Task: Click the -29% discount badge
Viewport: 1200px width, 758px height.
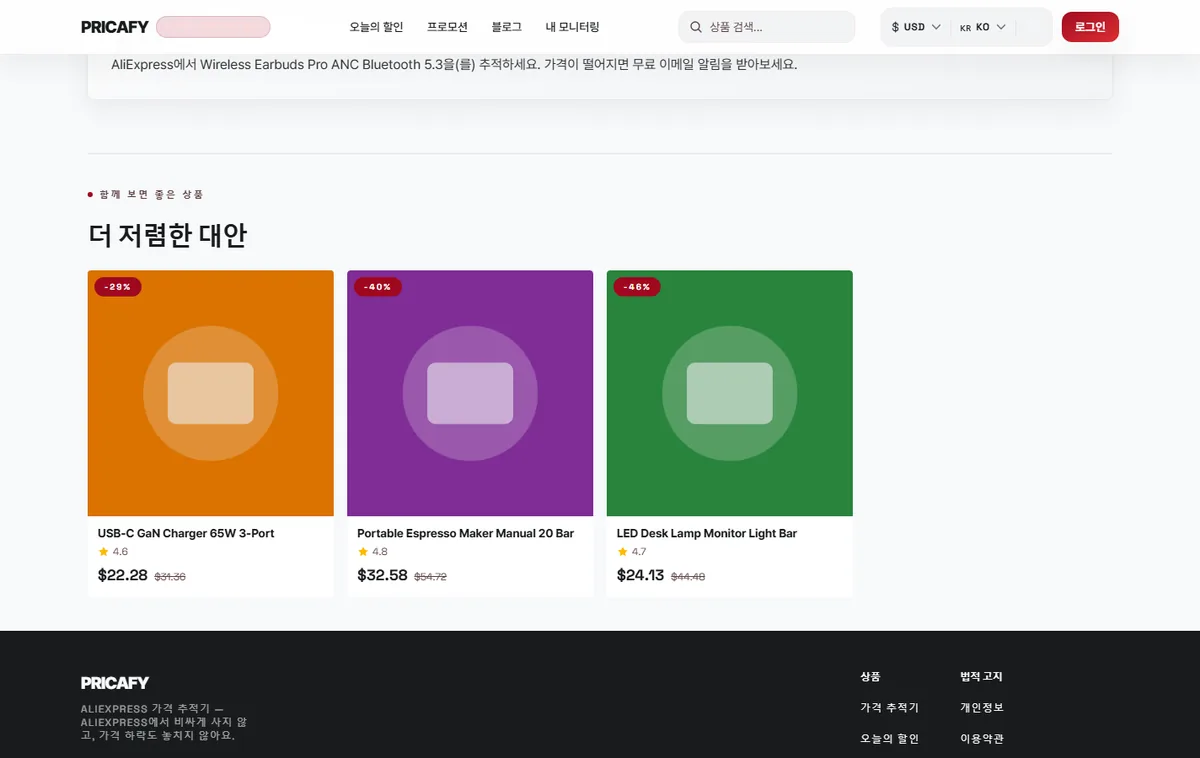Action: (x=118, y=287)
